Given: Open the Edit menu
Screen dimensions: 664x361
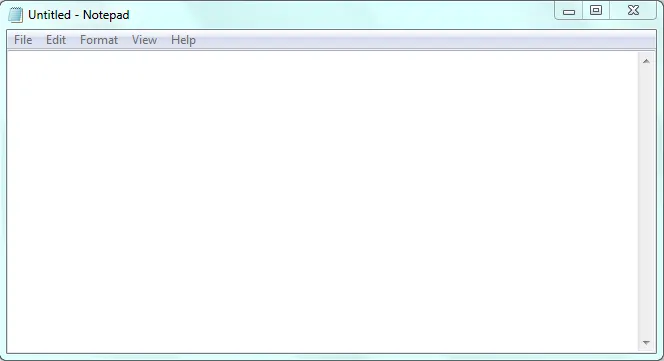Looking at the screenshot, I should click(x=55, y=40).
